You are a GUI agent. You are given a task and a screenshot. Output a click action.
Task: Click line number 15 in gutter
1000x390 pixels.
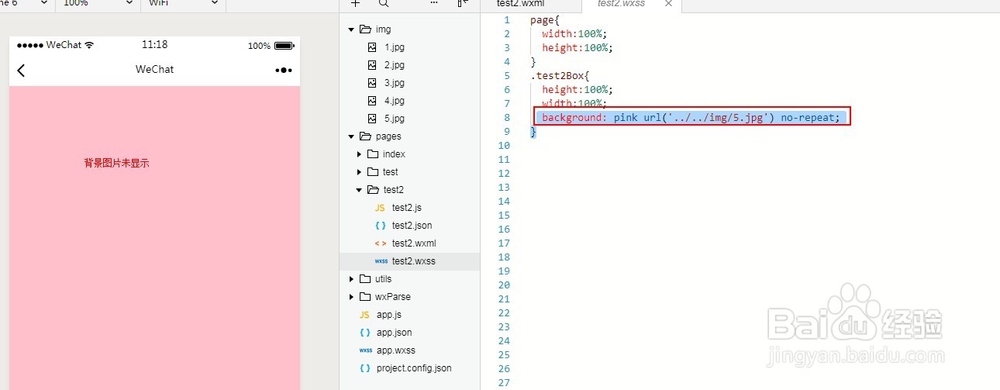tap(504, 215)
